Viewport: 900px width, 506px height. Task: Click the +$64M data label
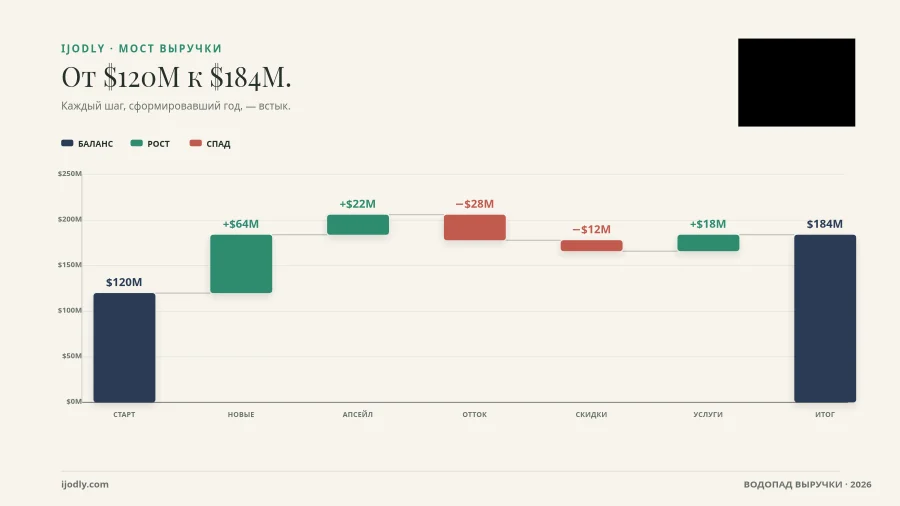pos(240,224)
